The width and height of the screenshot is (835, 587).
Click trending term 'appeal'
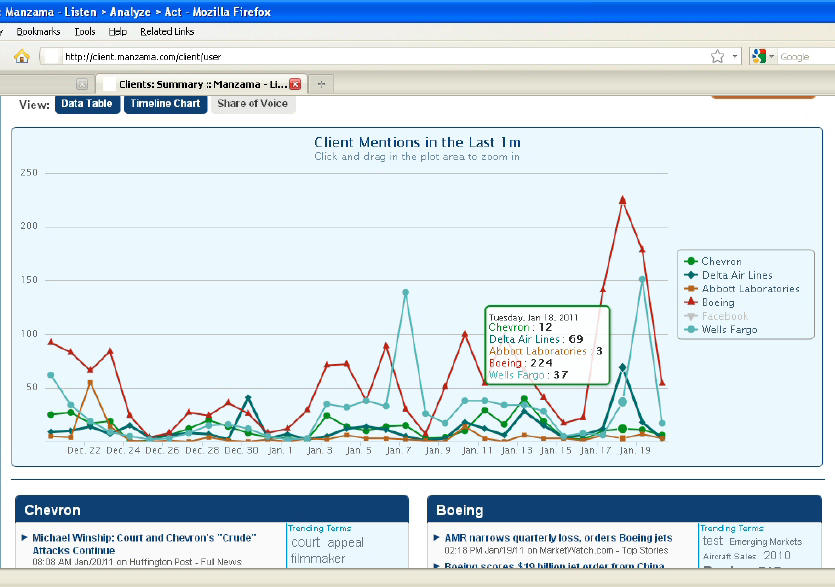346,543
